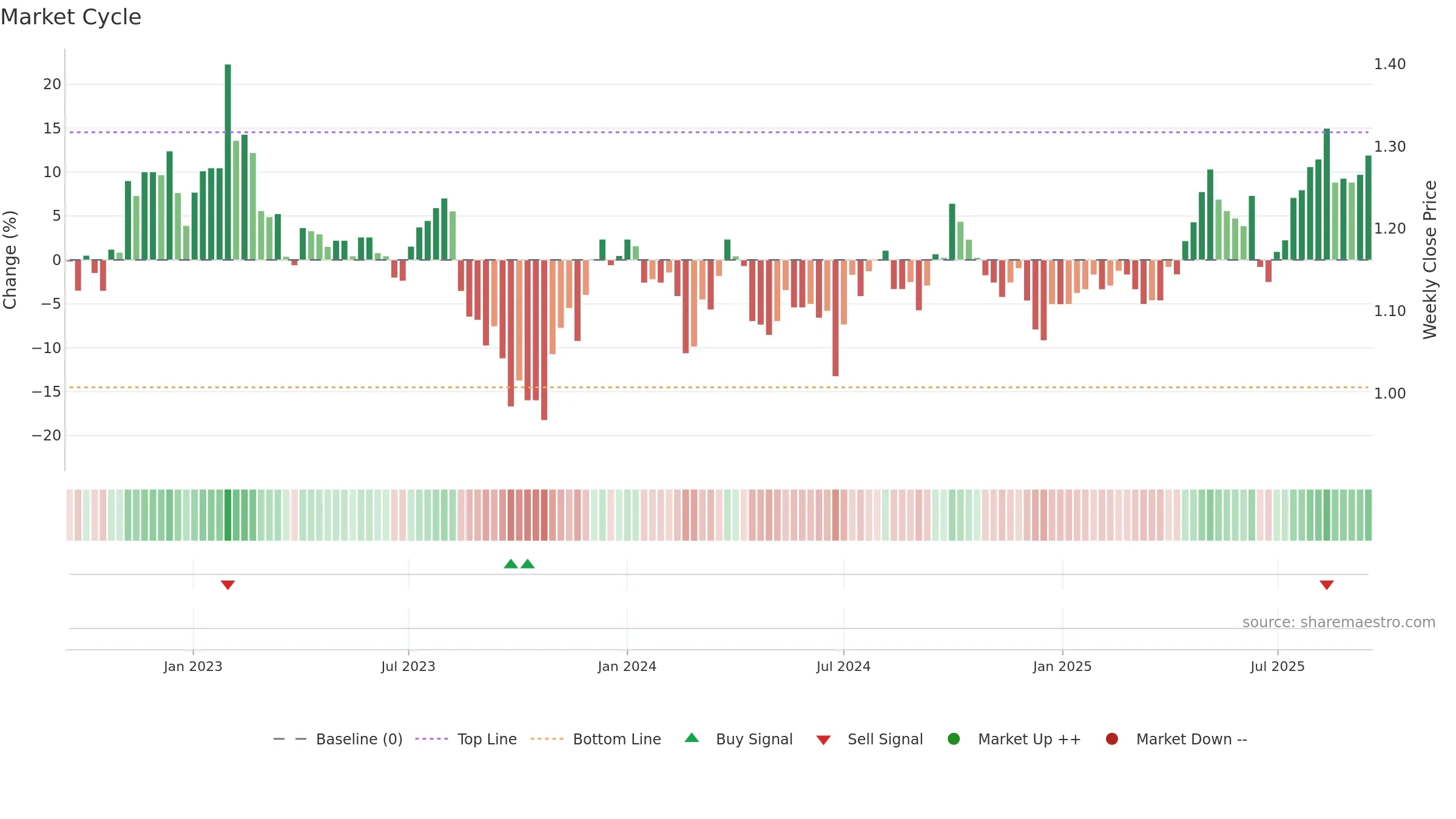
Task: Click the dark green heatmap cell under the peak bar
Action: (227, 515)
